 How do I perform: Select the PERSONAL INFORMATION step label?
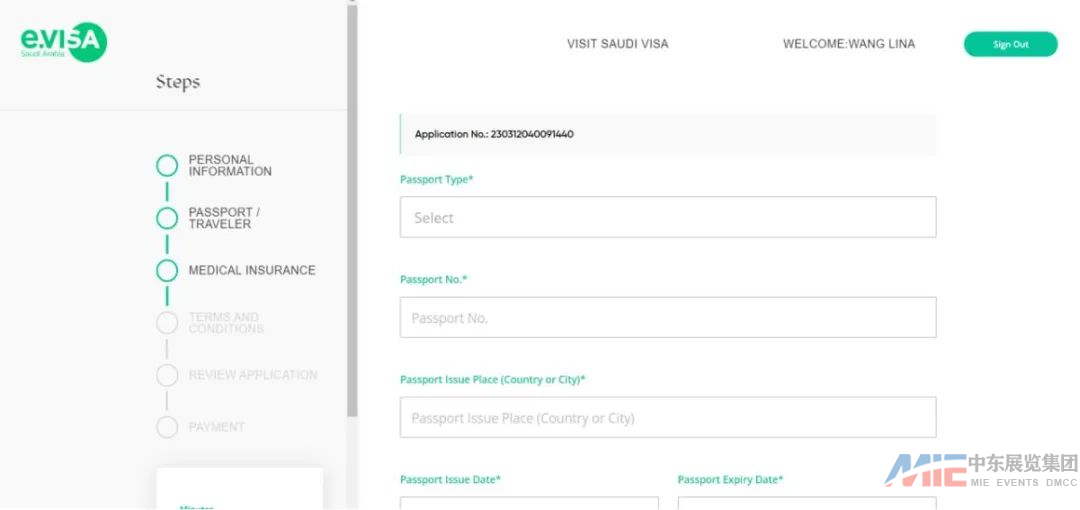230,166
